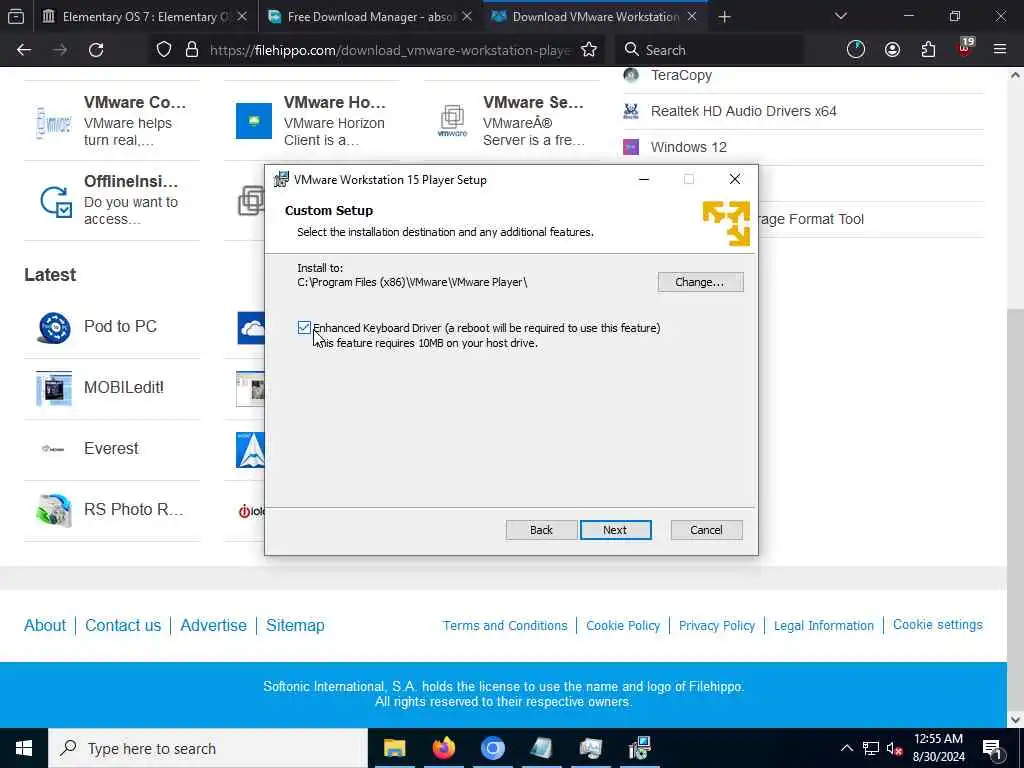Open Cookie settings in the footer
The width and height of the screenshot is (1024, 768).
pyautogui.click(x=937, y=625)
